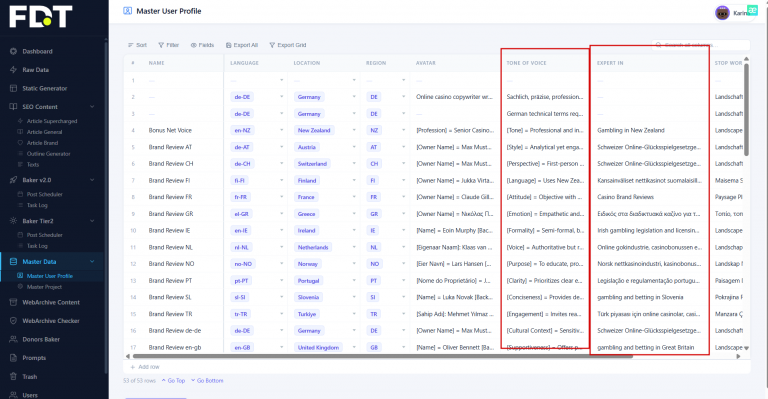Open the Users page
768x399 pixels.
[x=30, y=395]
